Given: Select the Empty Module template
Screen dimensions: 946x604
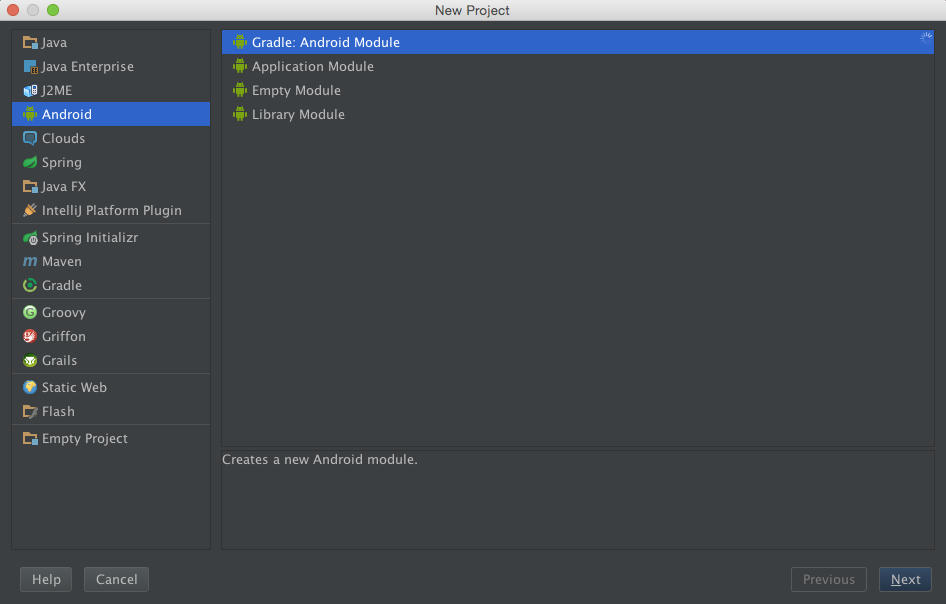Looking at the screenshot, I should [577, 91].
